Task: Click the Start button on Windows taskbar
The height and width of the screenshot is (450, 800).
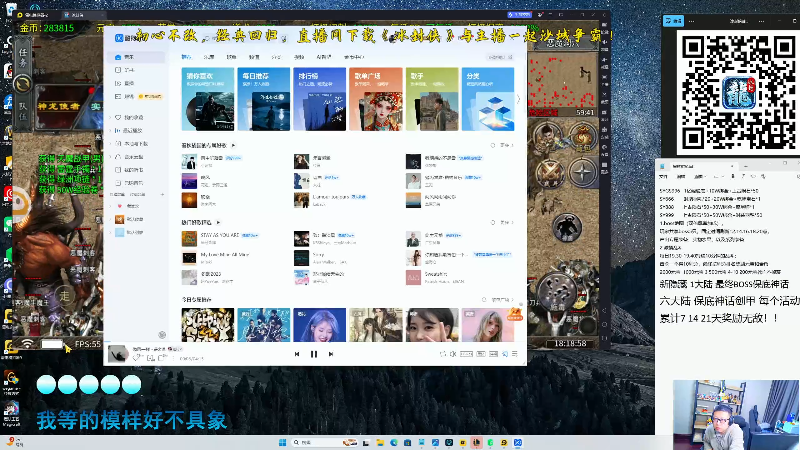Action: [282, 442]
